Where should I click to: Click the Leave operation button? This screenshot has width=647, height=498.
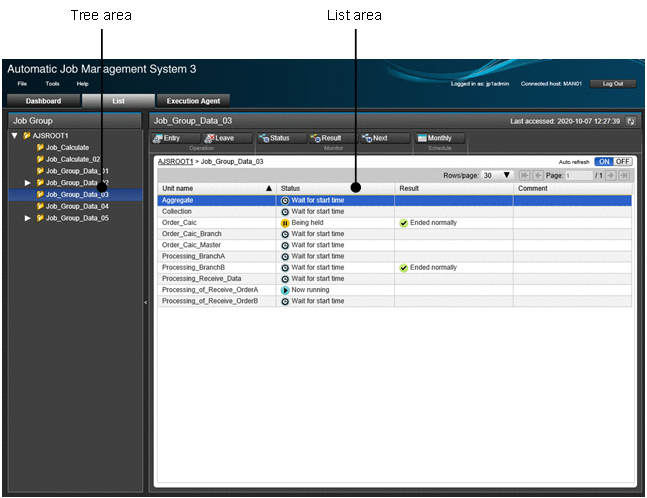click(220, 139)
